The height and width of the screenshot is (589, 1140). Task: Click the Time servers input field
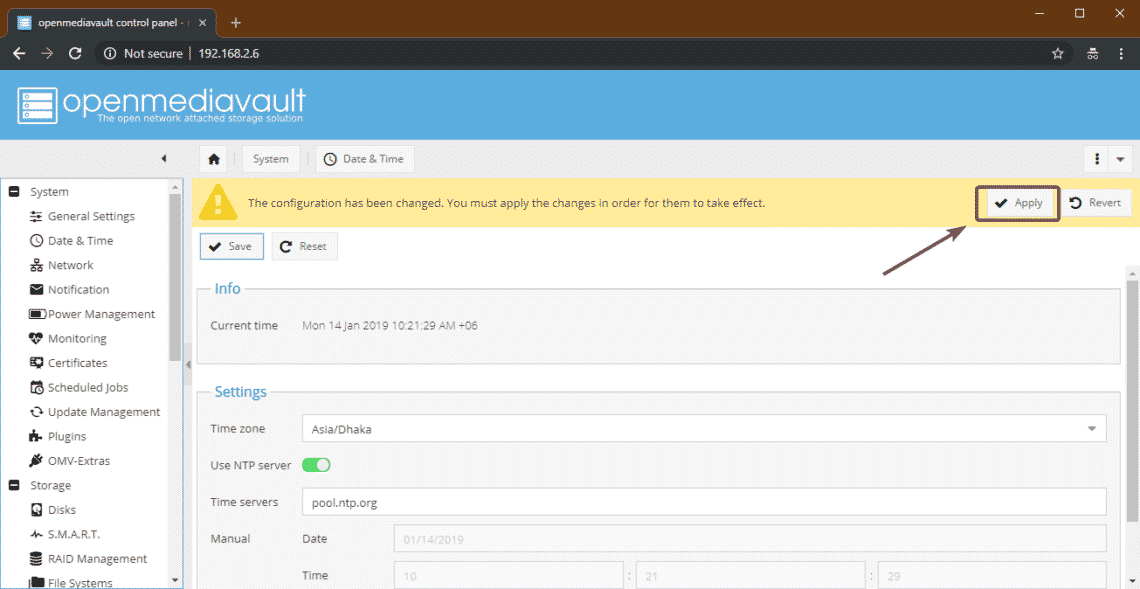(704, 502)
